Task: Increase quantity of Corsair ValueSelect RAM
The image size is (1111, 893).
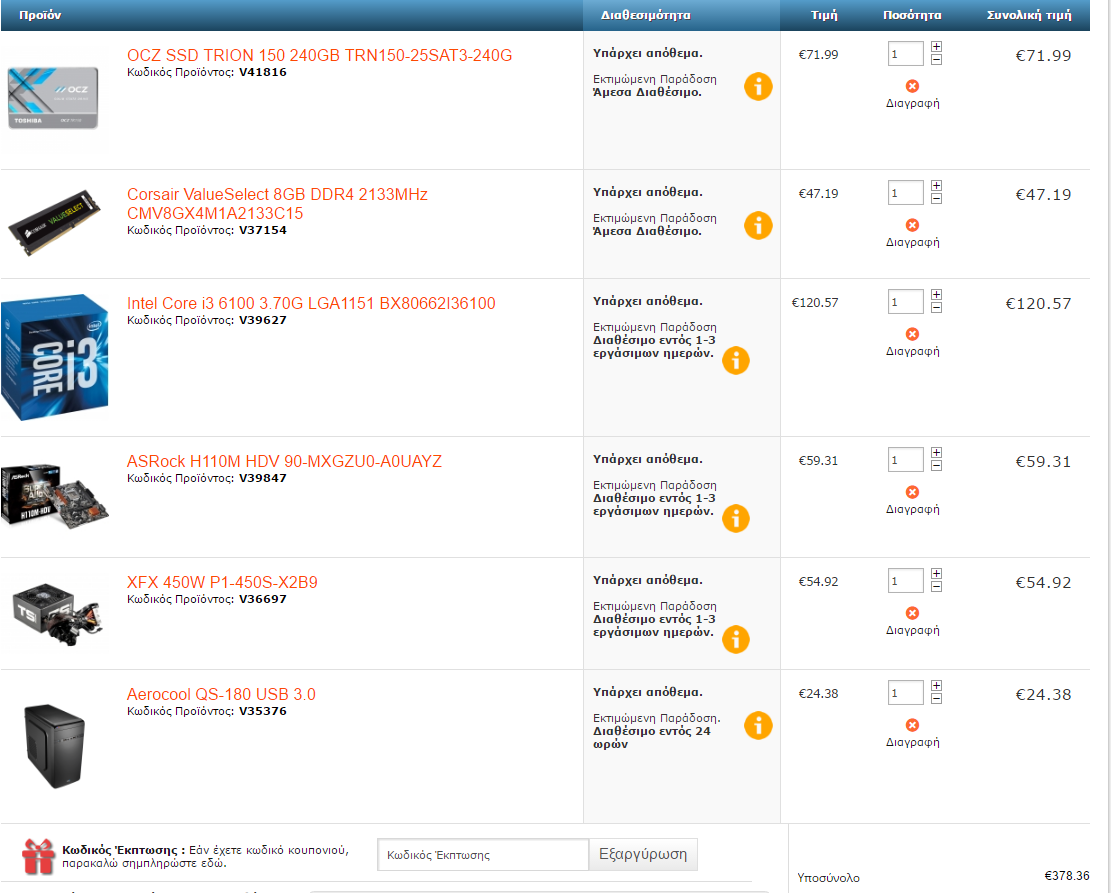Action: click(936, 185)
